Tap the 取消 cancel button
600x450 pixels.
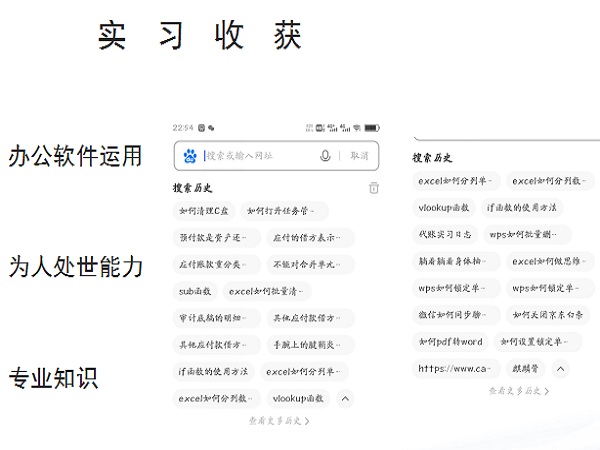pos(359,156)
